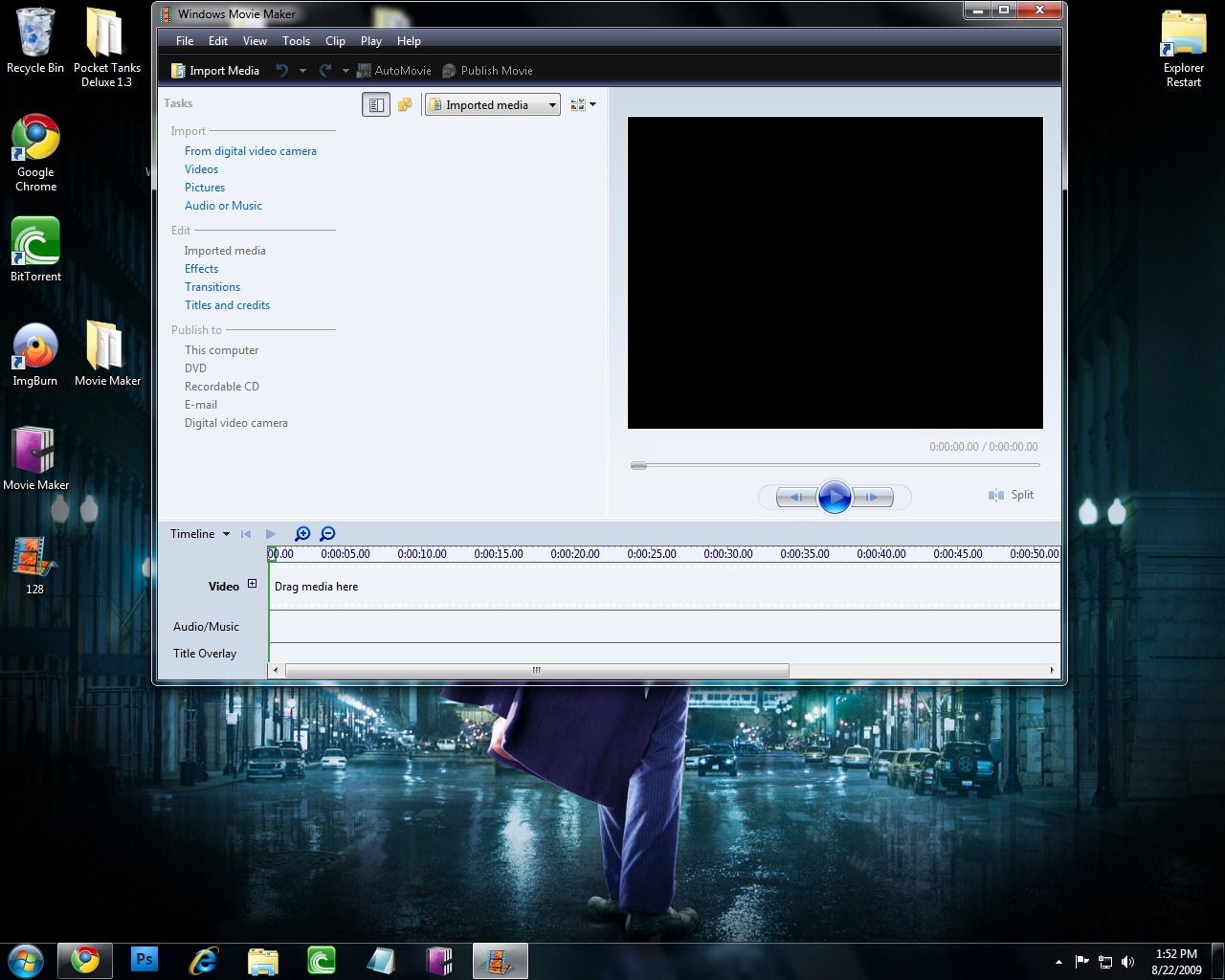Image resolution: width=1225 pixels, height=980 pixels.
Task: Toggle the Tasks pane view button
Action: point(376,105)
